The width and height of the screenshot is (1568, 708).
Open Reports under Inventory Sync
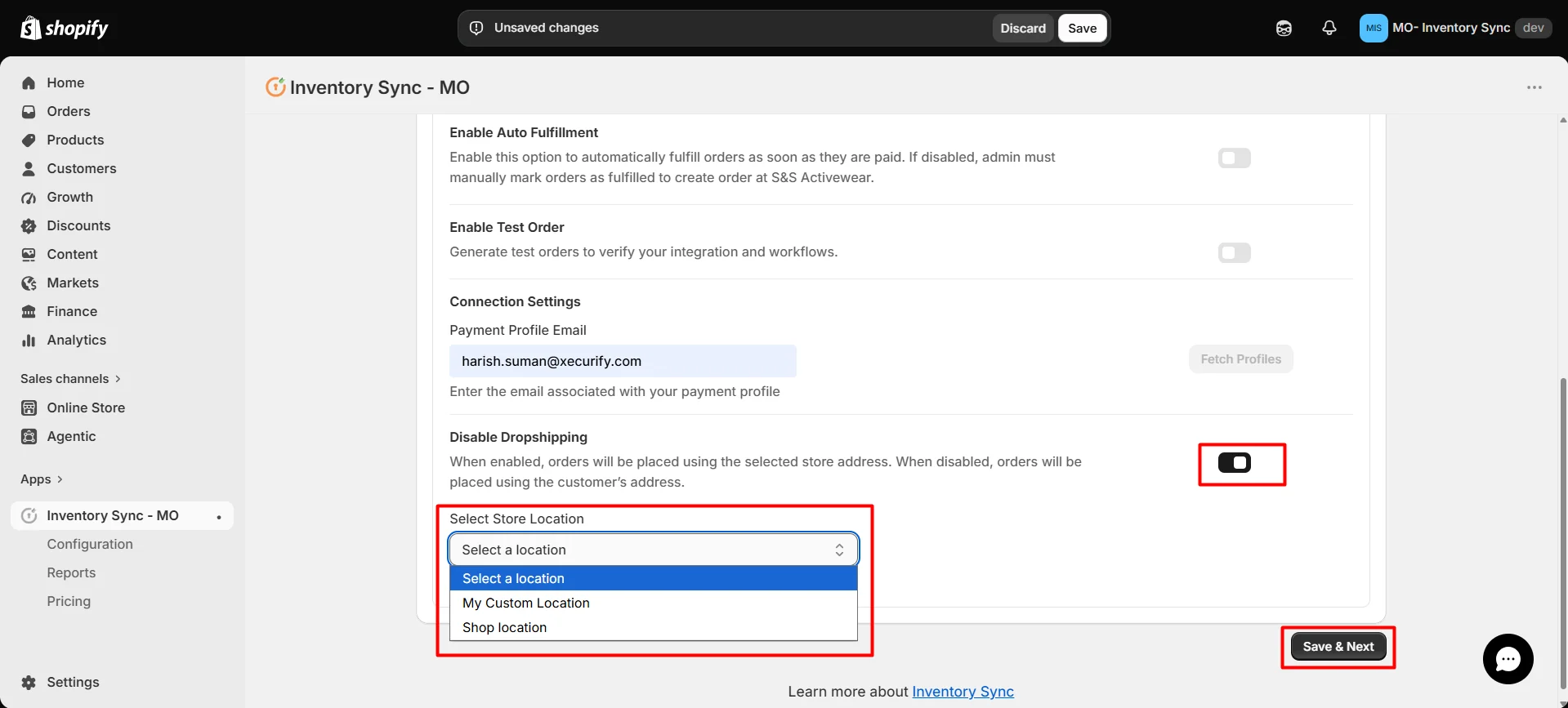pos(71,572)
